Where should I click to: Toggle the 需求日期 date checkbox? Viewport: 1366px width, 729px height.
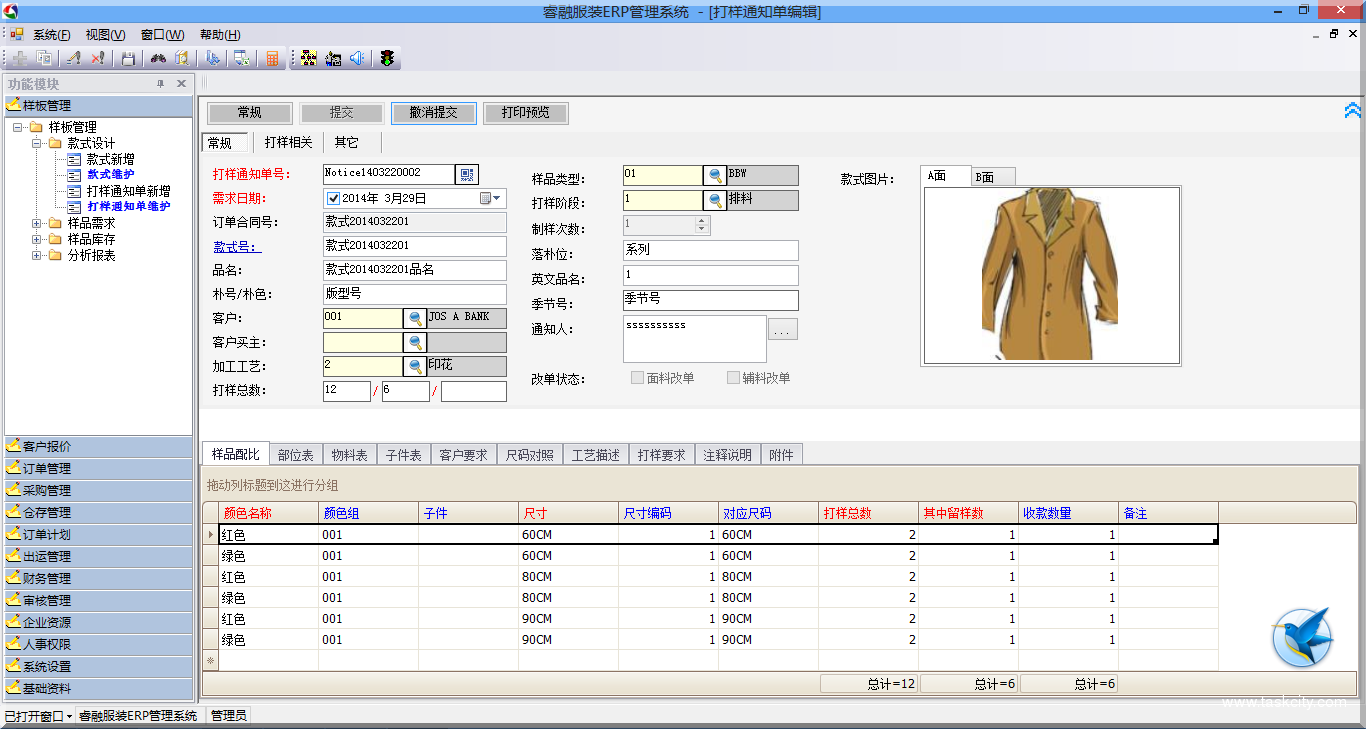click(334, 198)
